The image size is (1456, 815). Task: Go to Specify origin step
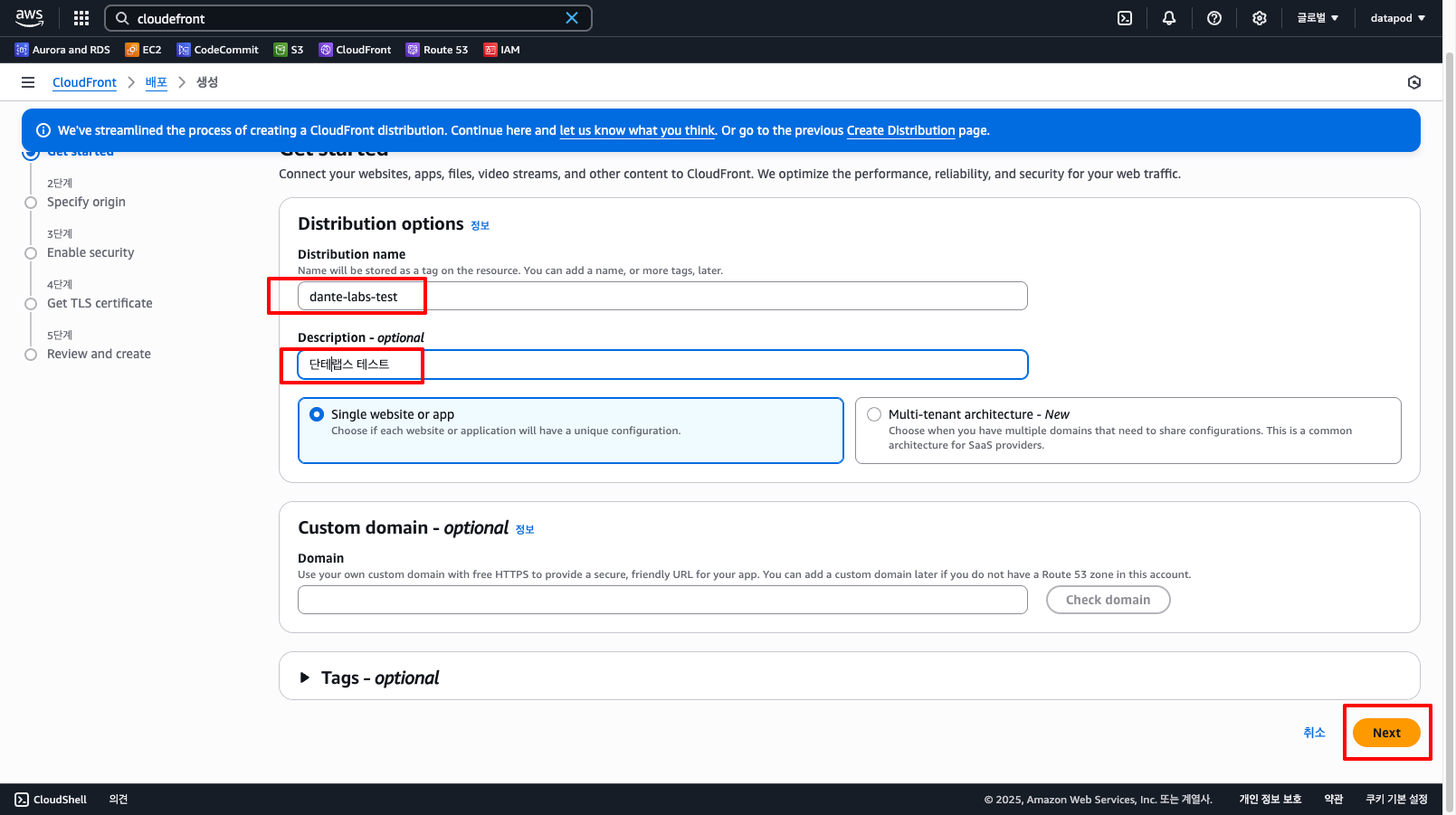coord(86,202)
